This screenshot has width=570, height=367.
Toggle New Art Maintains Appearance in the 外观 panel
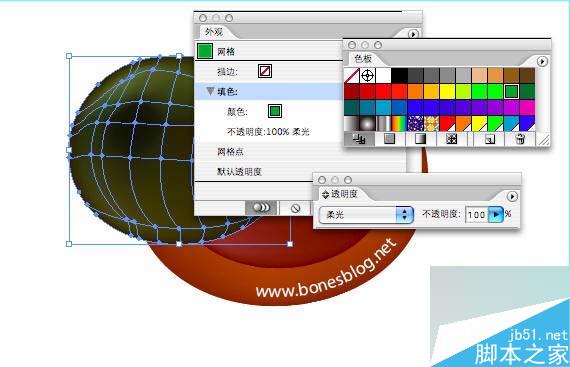pyautogui.click(x=261, y=208)
